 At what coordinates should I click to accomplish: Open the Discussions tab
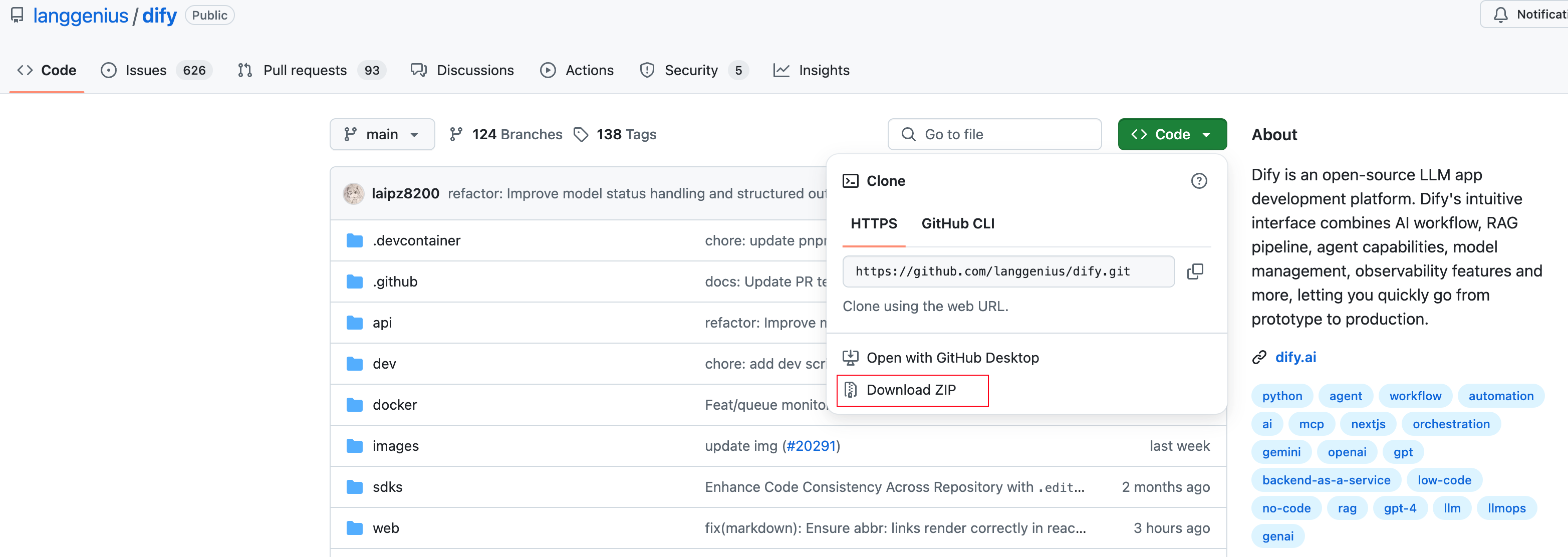462,71
